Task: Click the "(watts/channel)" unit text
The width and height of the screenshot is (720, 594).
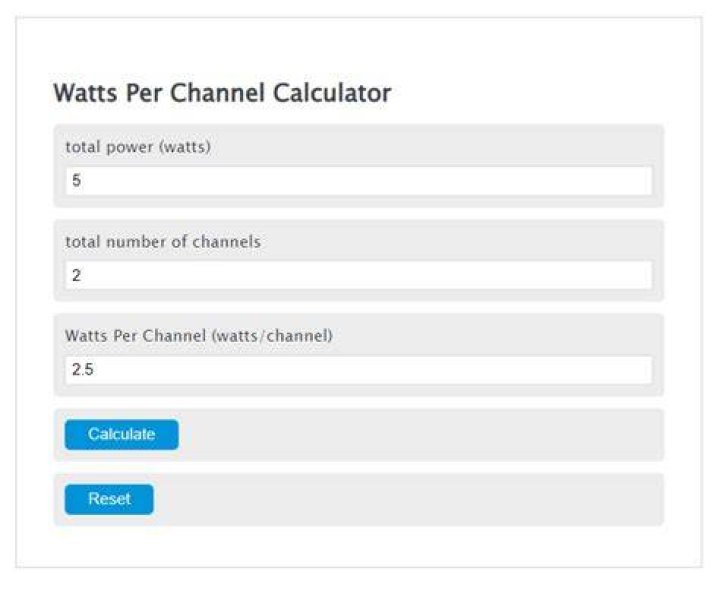Action: (272, 336)
